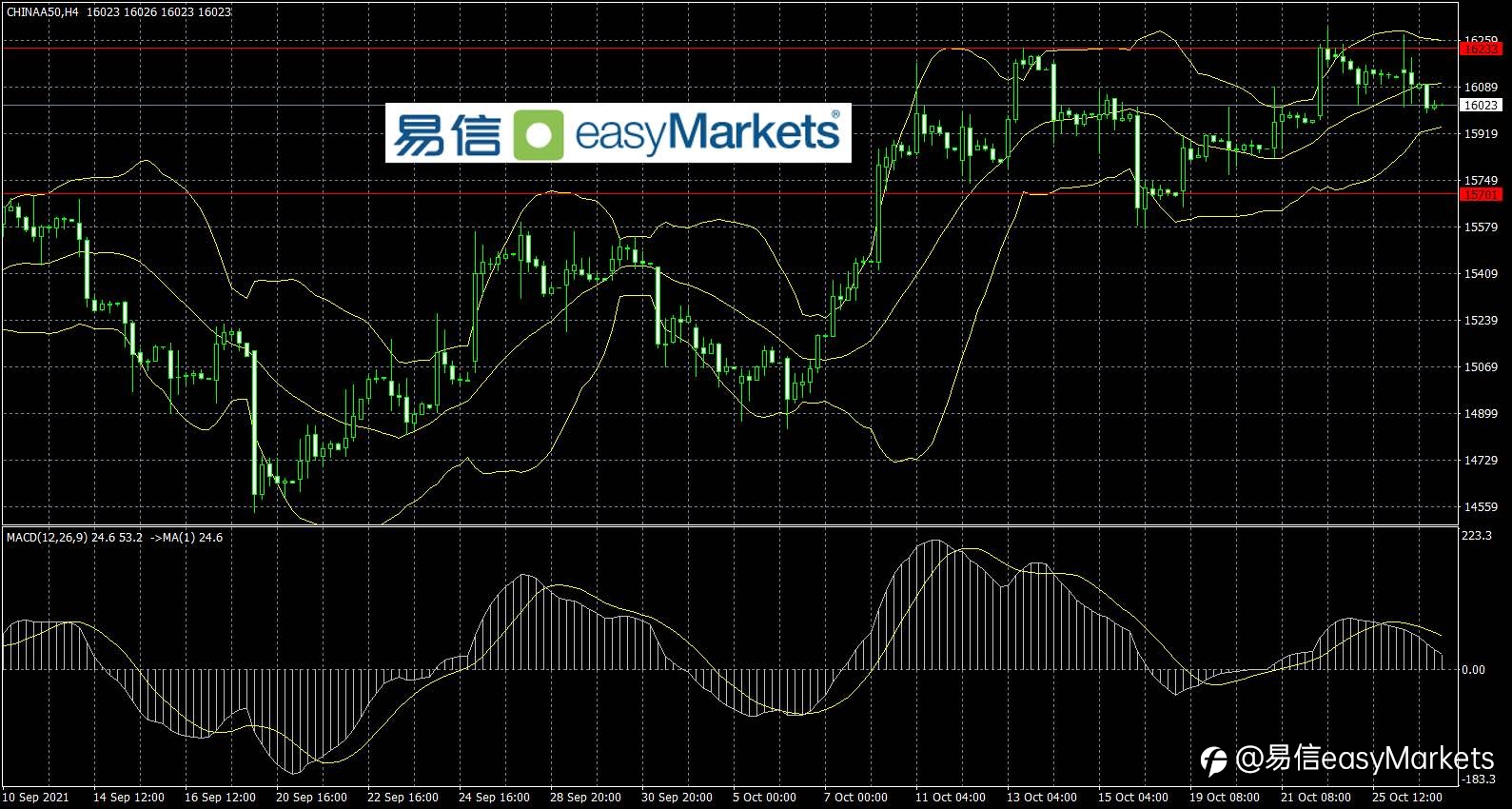1512x809 pixels.
Task: Click the 13 Oct 04:00 time label
Action: point(1042,798)
